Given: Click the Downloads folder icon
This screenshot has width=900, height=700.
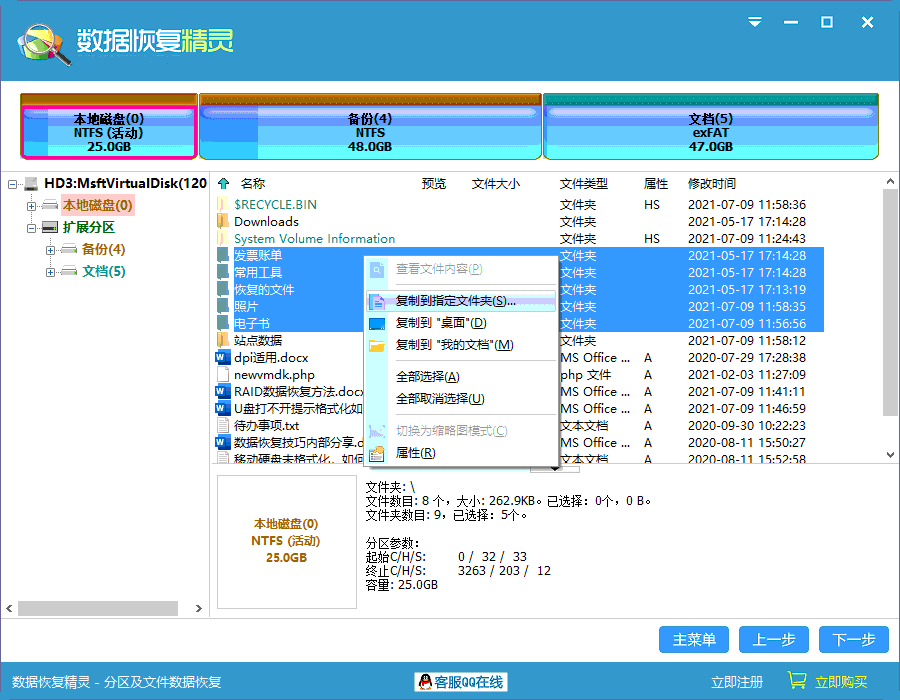Looking at the screenshot, I should (x=223, y=221).
